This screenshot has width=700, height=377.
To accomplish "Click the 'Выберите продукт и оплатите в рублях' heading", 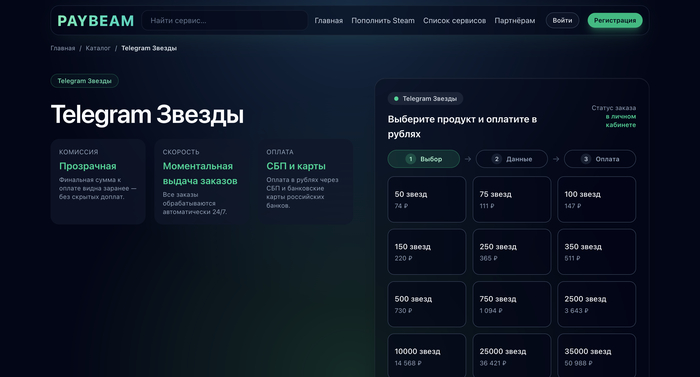I will [462, 126].
